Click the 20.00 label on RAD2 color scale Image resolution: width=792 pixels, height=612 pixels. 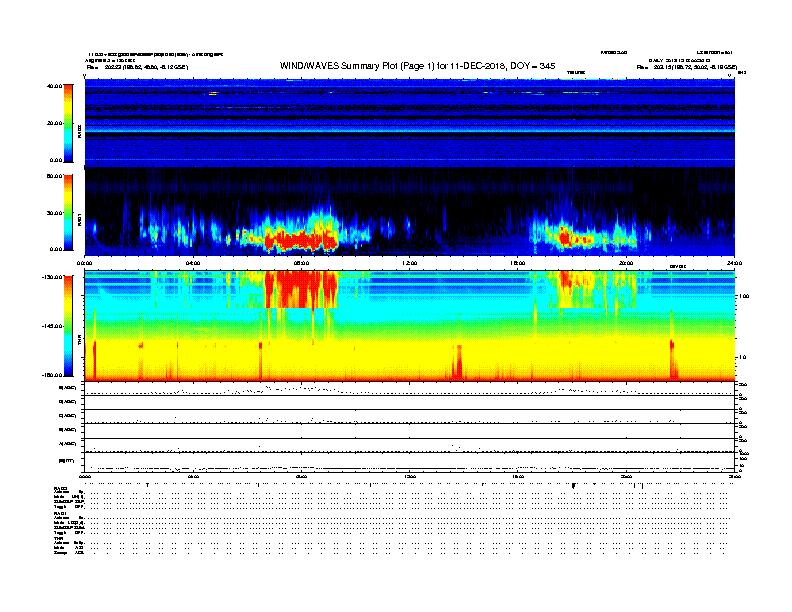pyautogui.click(x=54, y=123)
